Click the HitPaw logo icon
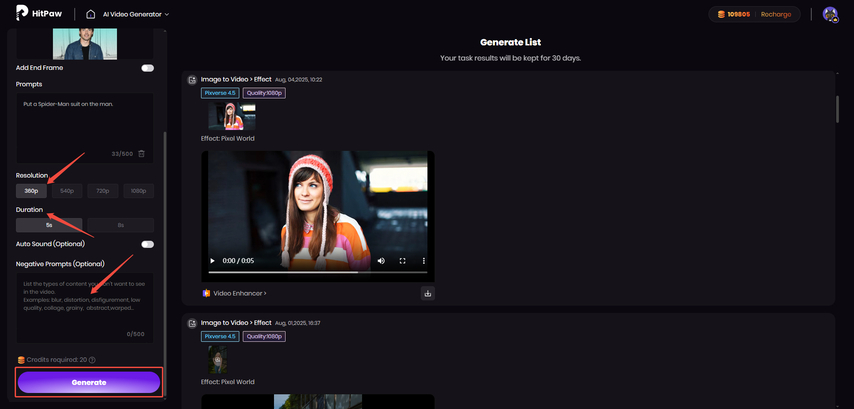The height and width of the screenshot is (409, 854). [22, 14]
